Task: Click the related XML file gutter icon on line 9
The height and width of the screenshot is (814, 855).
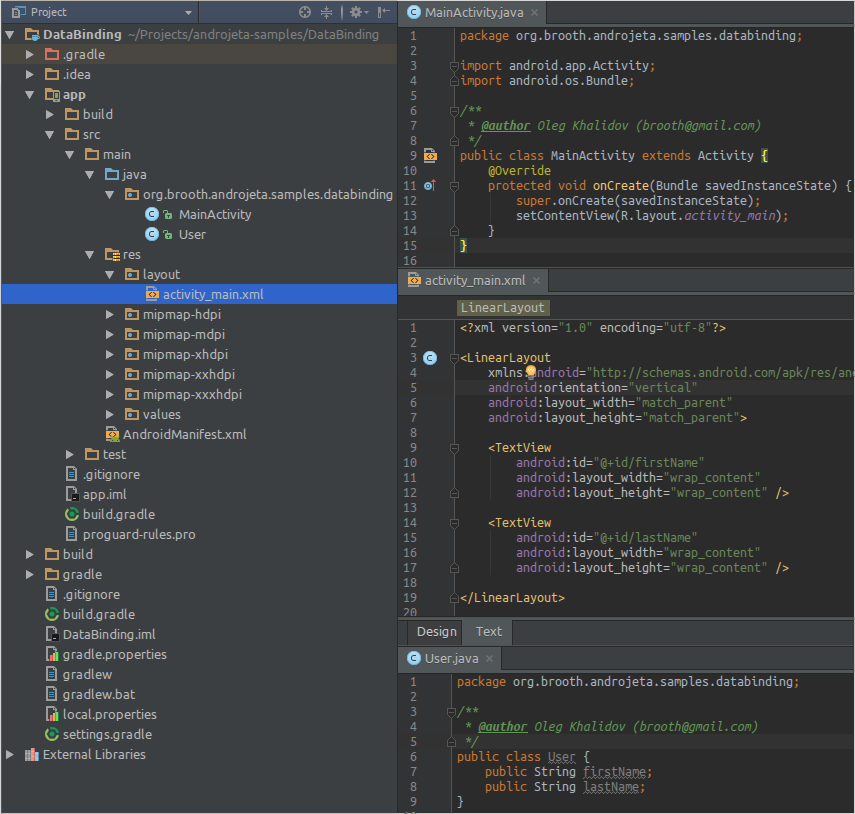Action: tap(430, 156)
